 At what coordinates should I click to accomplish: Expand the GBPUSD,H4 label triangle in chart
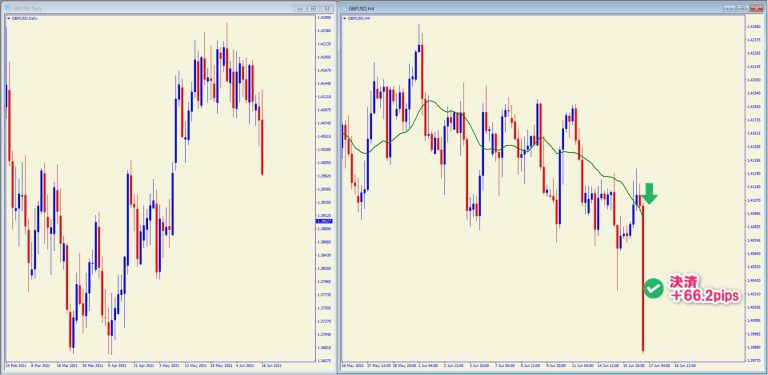pos(345,18)
